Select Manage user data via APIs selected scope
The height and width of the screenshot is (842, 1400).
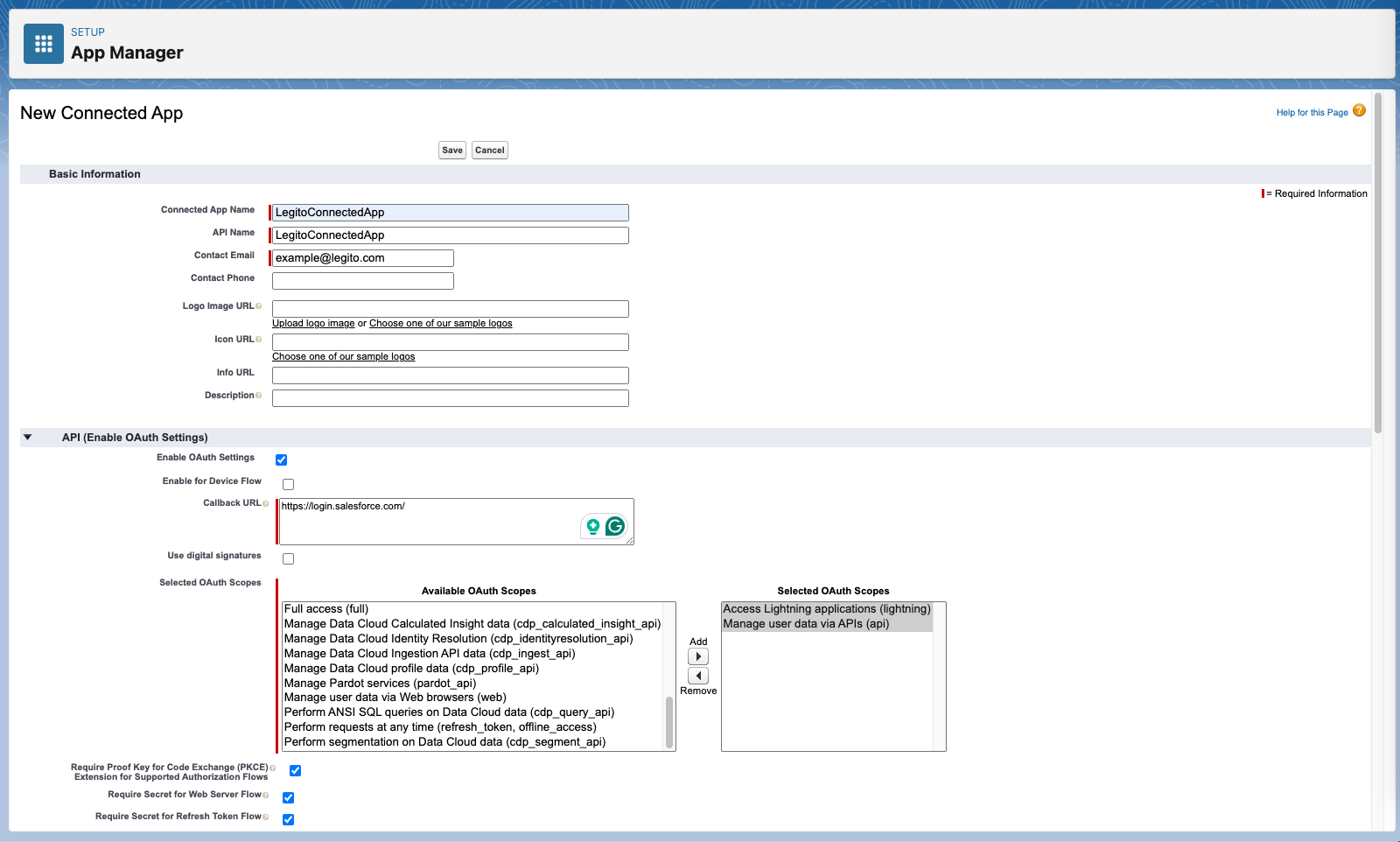827,624
